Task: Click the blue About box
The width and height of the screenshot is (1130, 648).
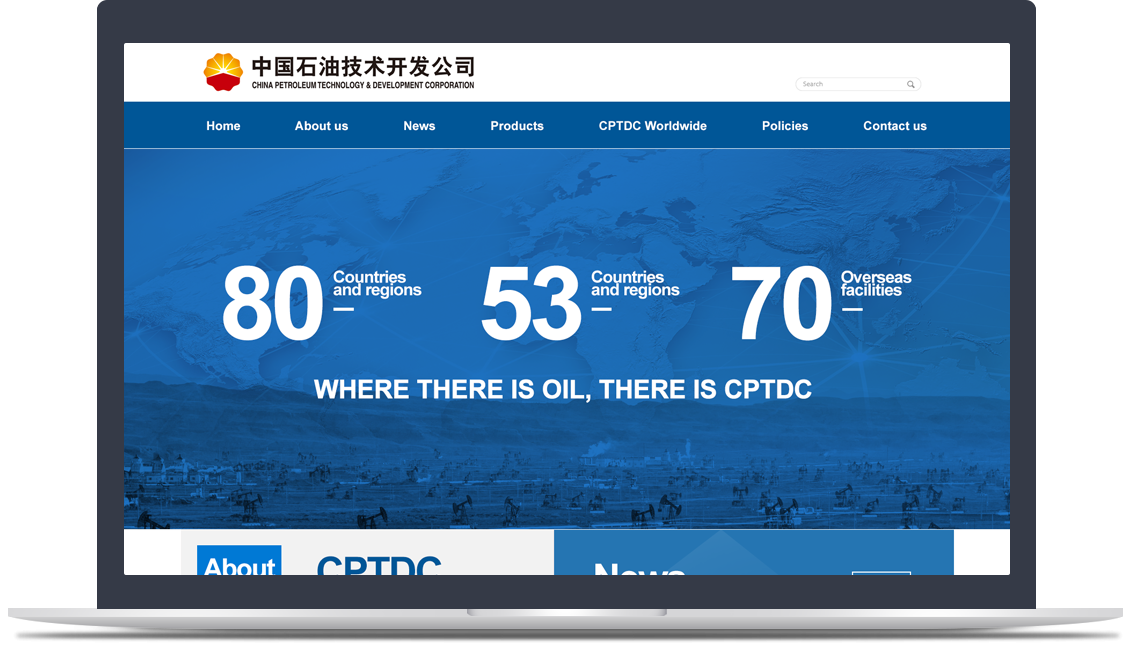Action: tap(239, 560)
